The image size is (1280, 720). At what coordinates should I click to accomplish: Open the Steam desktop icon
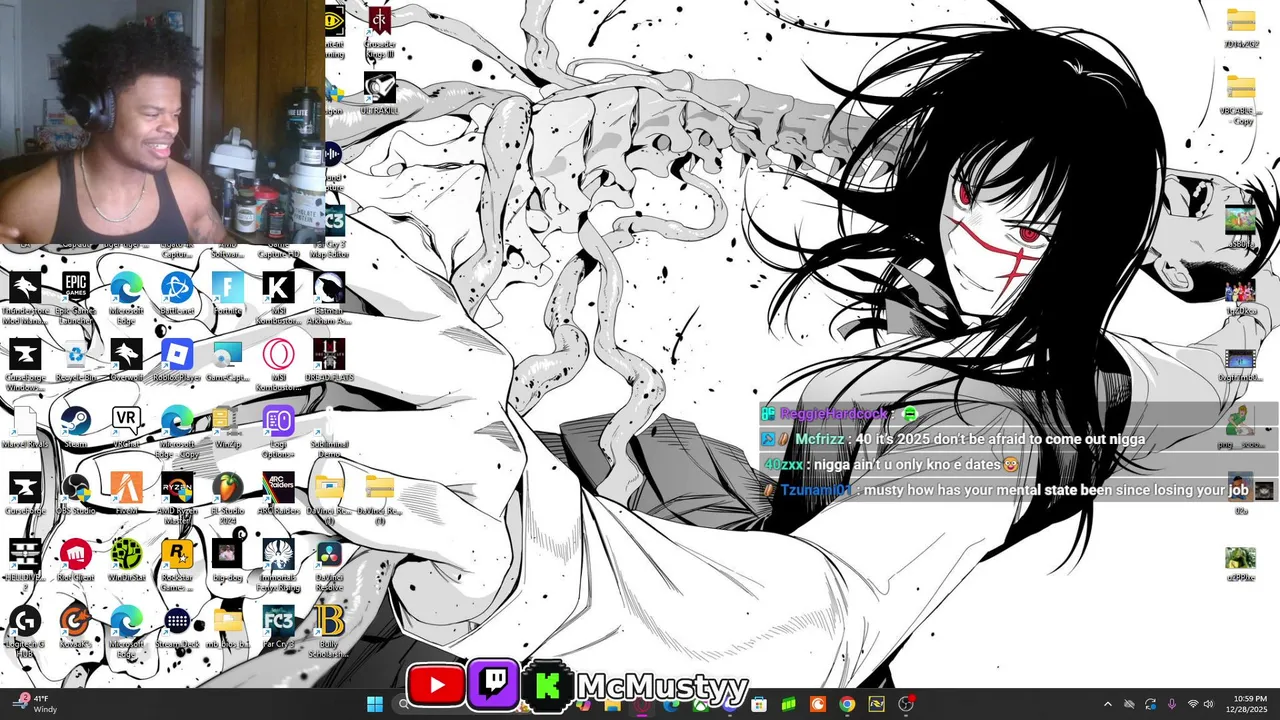click(x=76, y=428)
